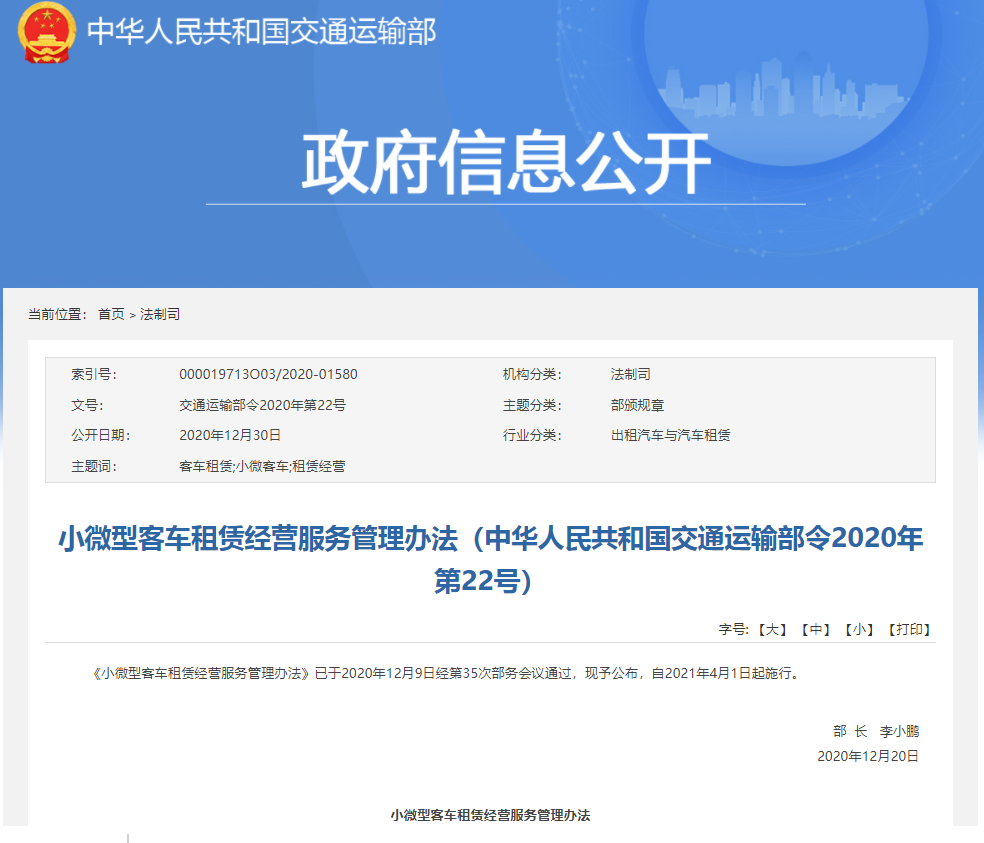Switch font size to 【中】
The width and height of the screenshot is (984, 843).
815,629
